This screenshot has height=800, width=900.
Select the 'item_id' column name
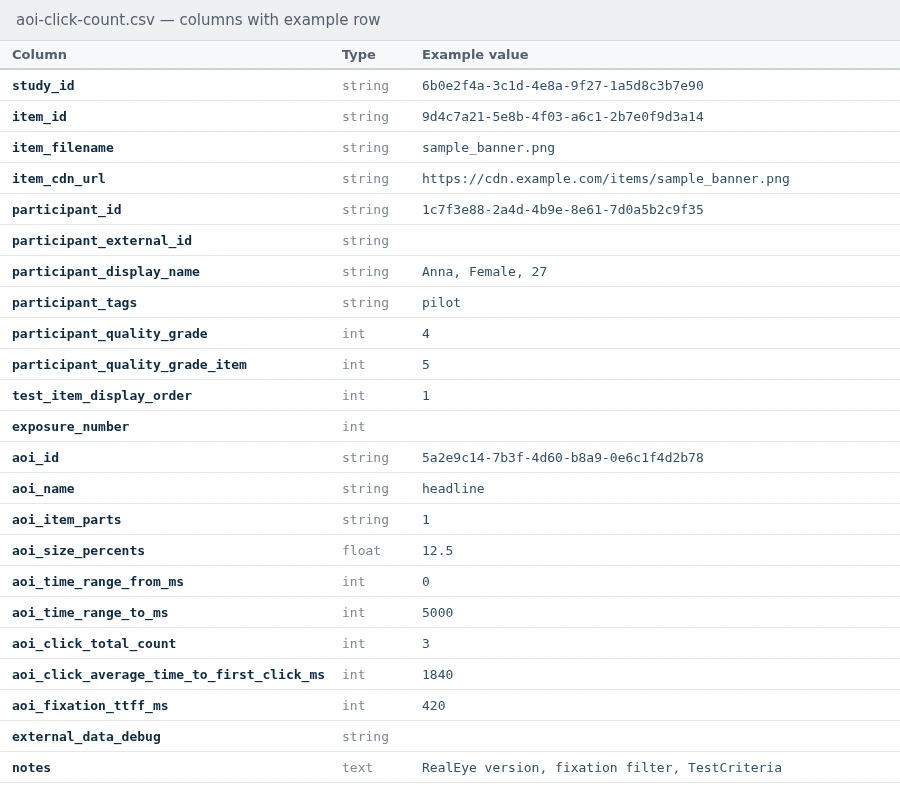tap(39, 116)
